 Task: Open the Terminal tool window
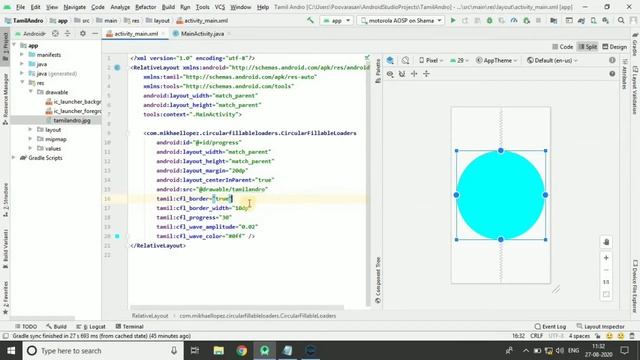[x=129, y=327]
